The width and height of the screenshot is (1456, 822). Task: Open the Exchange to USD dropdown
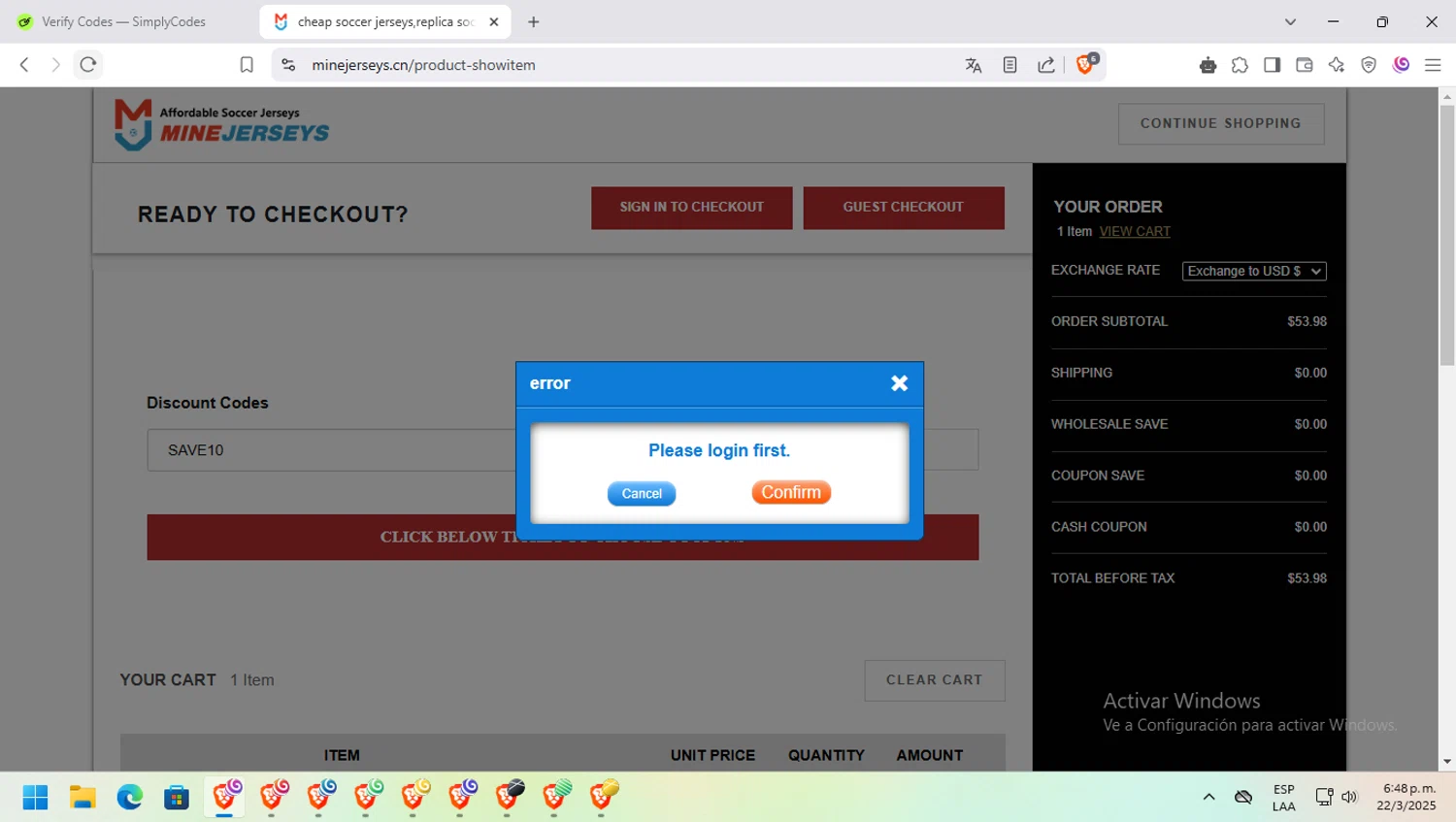(x=1254, y=271)
